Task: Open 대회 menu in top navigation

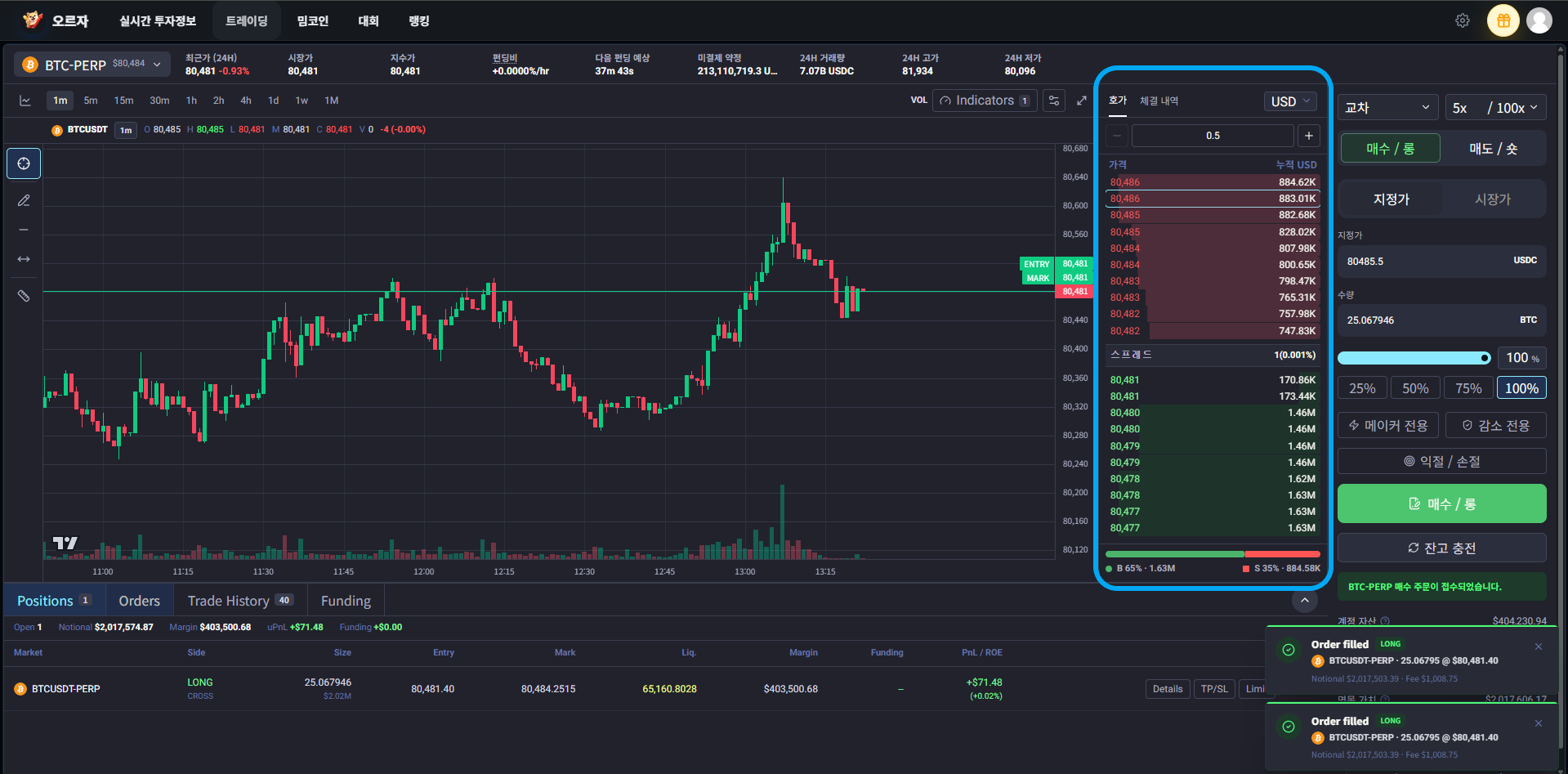Action: (x=369, y=20)
